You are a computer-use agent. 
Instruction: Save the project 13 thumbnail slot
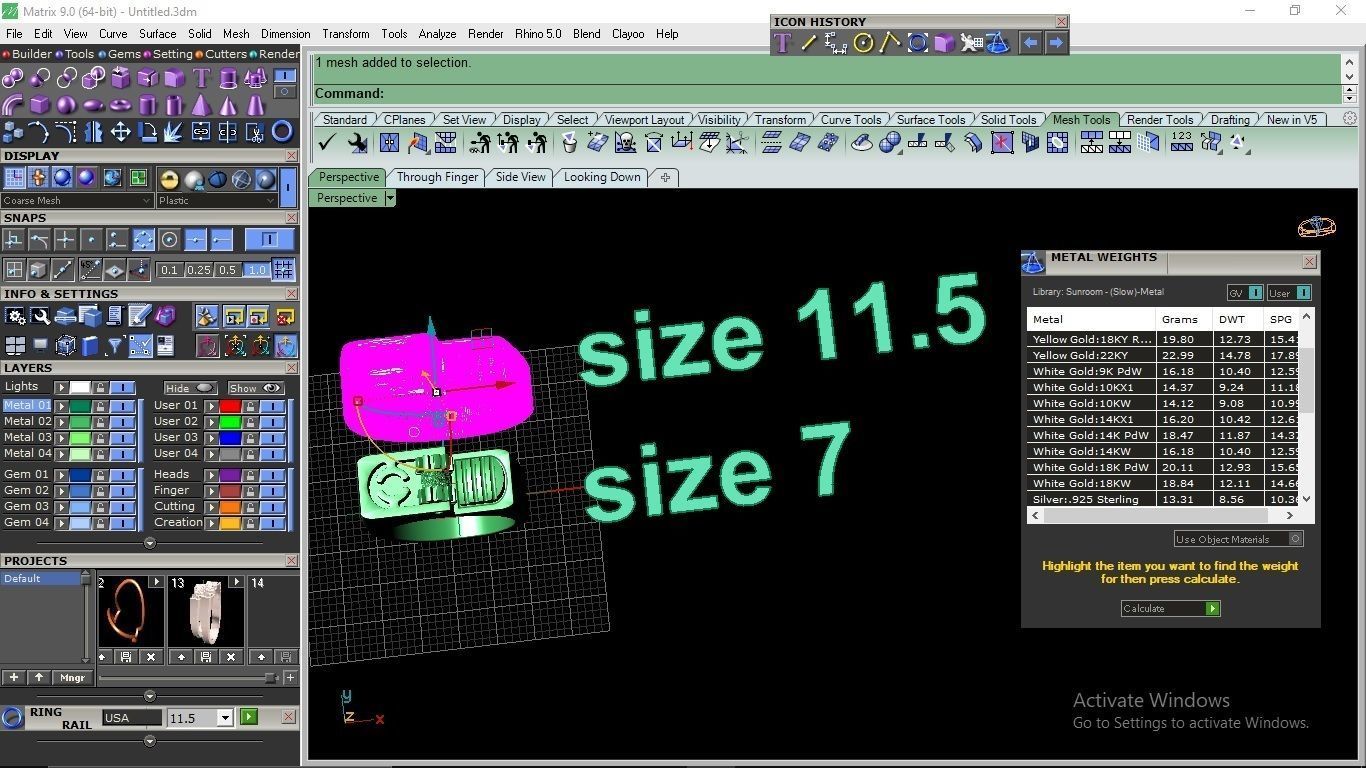click(205, 657)
